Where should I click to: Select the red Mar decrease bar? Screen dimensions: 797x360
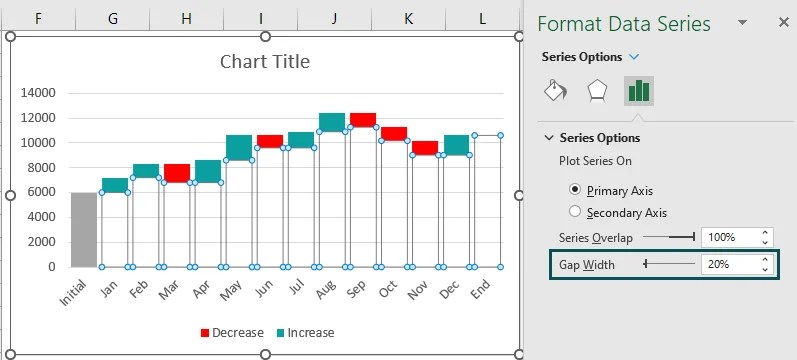click(x=177, y=173)
